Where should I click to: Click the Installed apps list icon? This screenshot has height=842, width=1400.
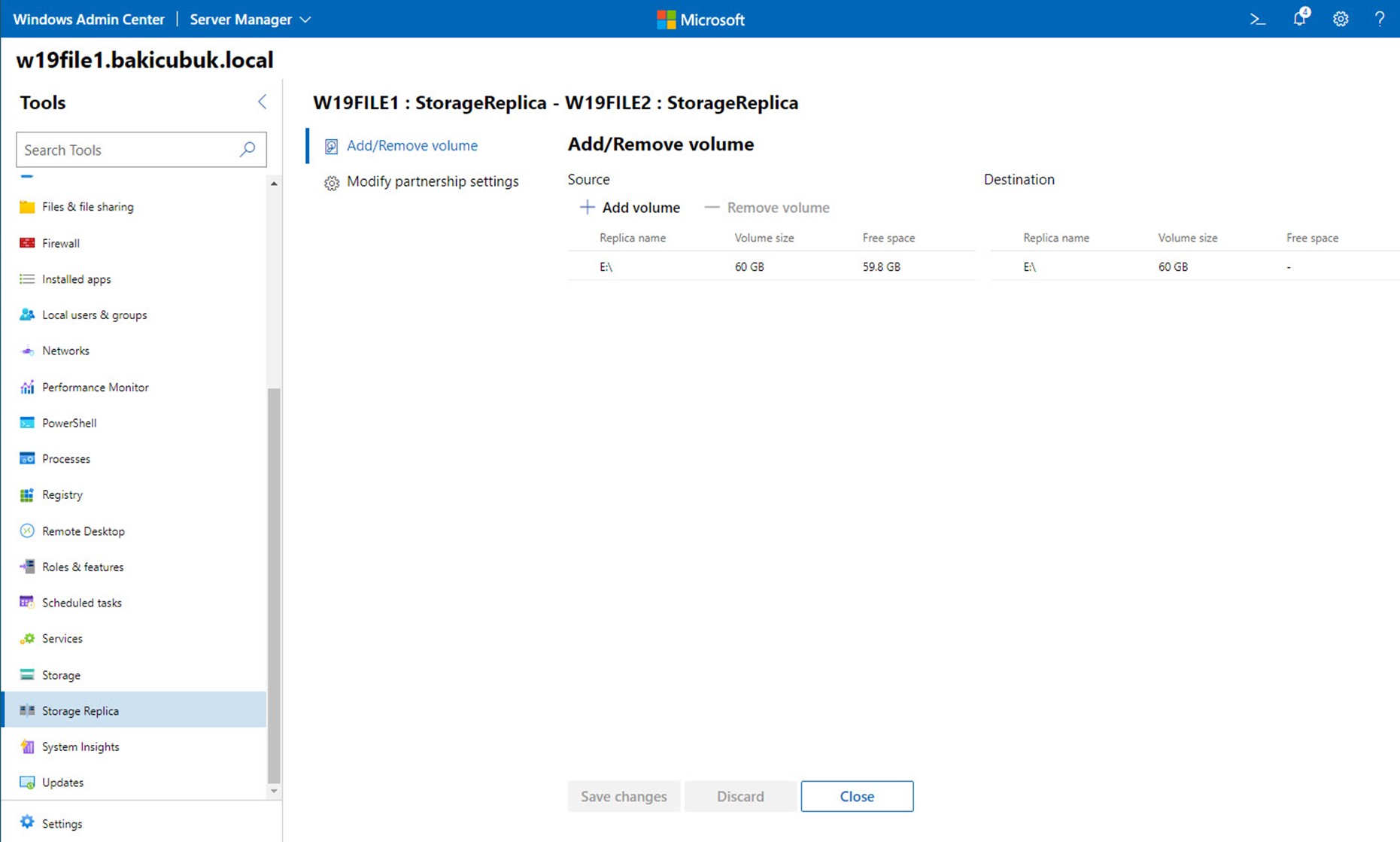point(27,279)
